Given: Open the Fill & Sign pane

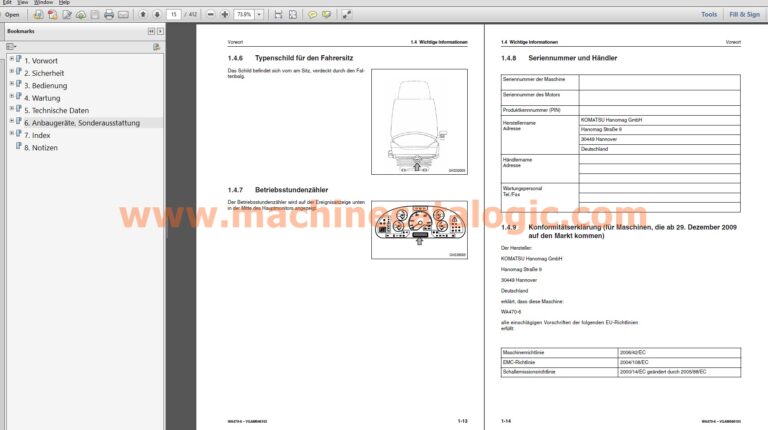Looking at the screenshot, I should [744, 15].
